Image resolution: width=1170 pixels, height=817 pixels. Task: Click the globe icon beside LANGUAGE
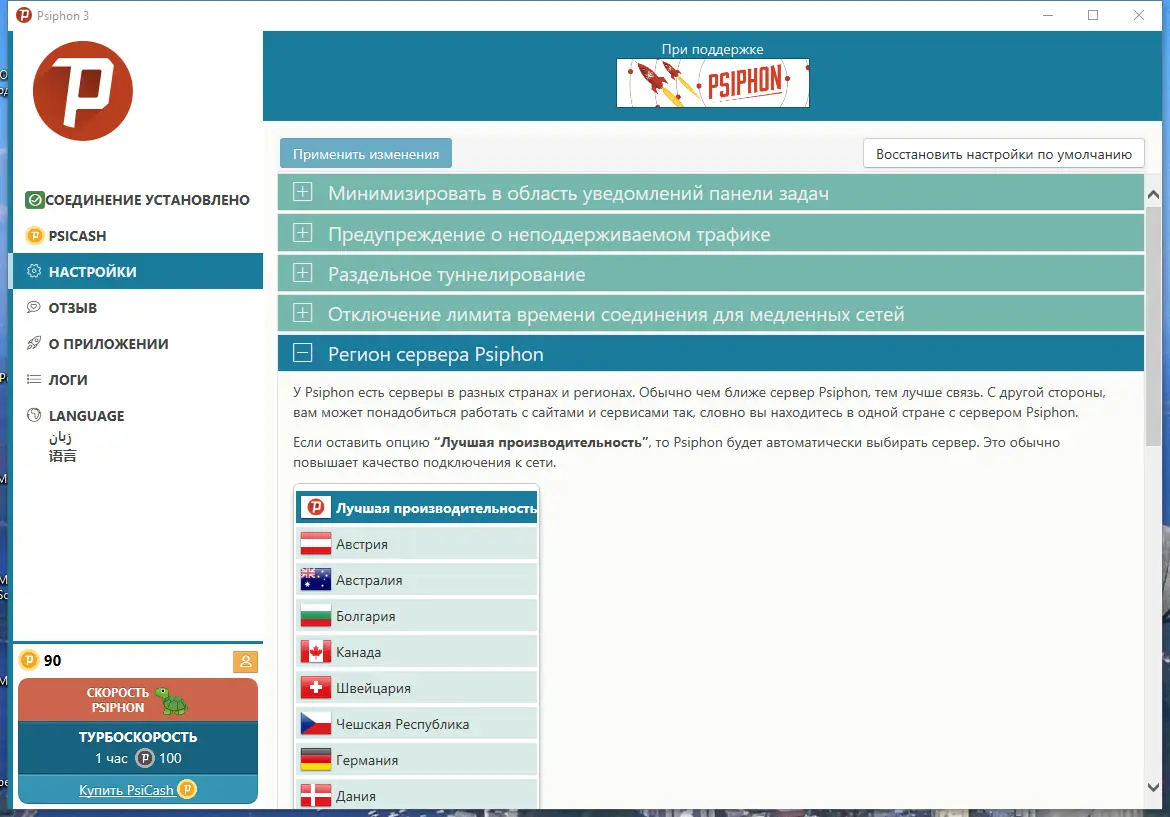tap(34, 415)
